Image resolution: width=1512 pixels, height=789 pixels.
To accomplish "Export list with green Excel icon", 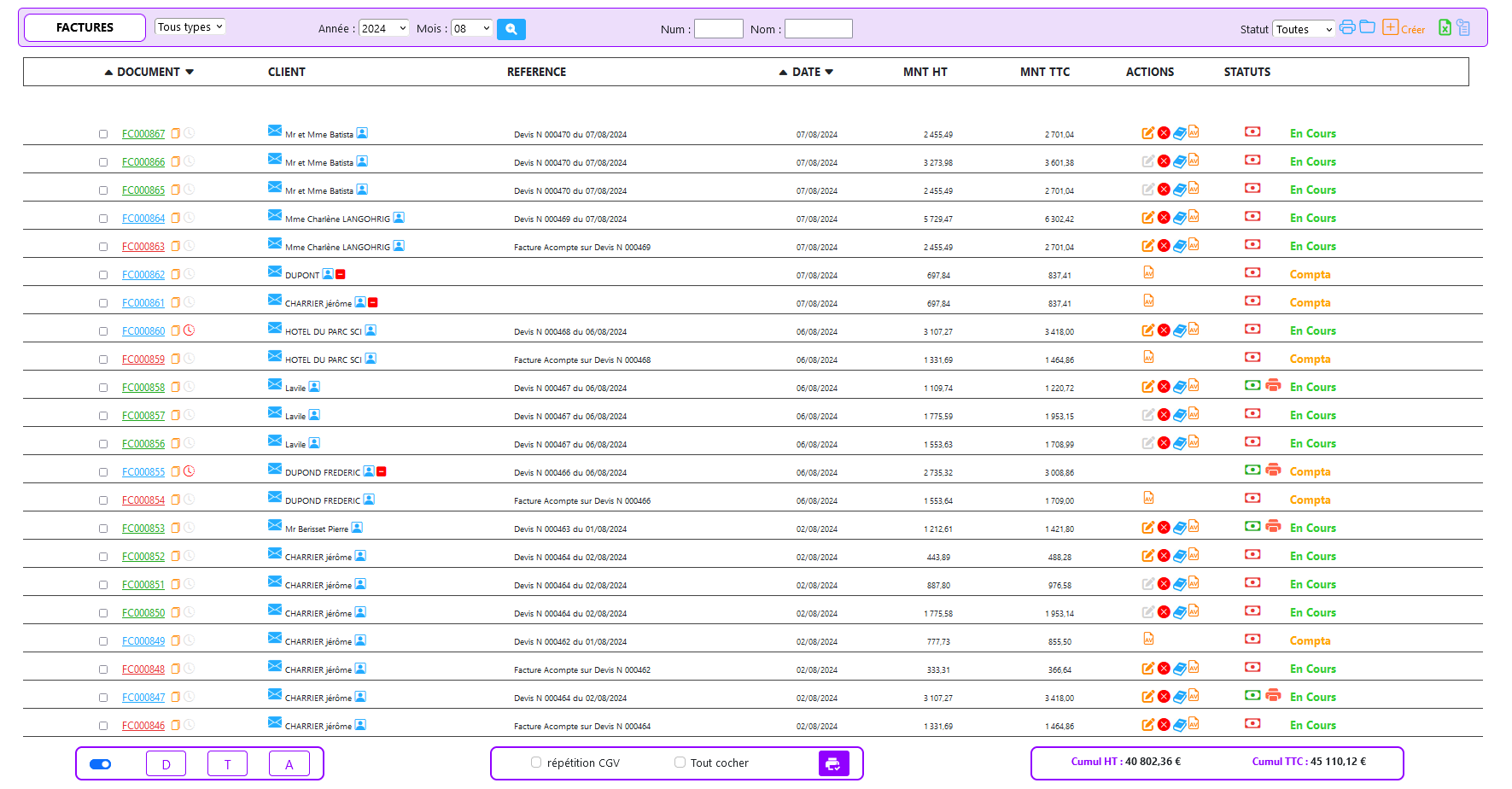I will tap(1445, 27).
